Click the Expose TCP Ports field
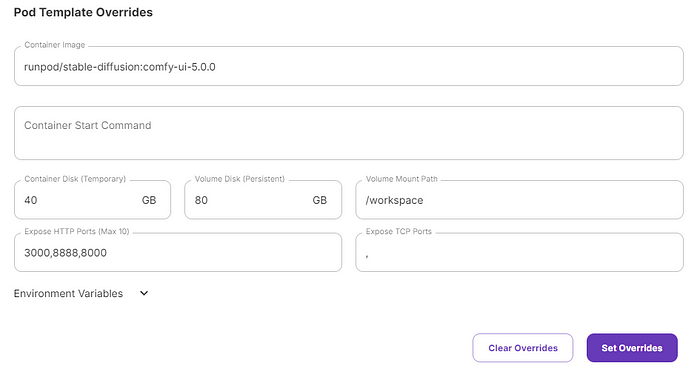Viewport: 700px width, 375px height. (519, 252)
